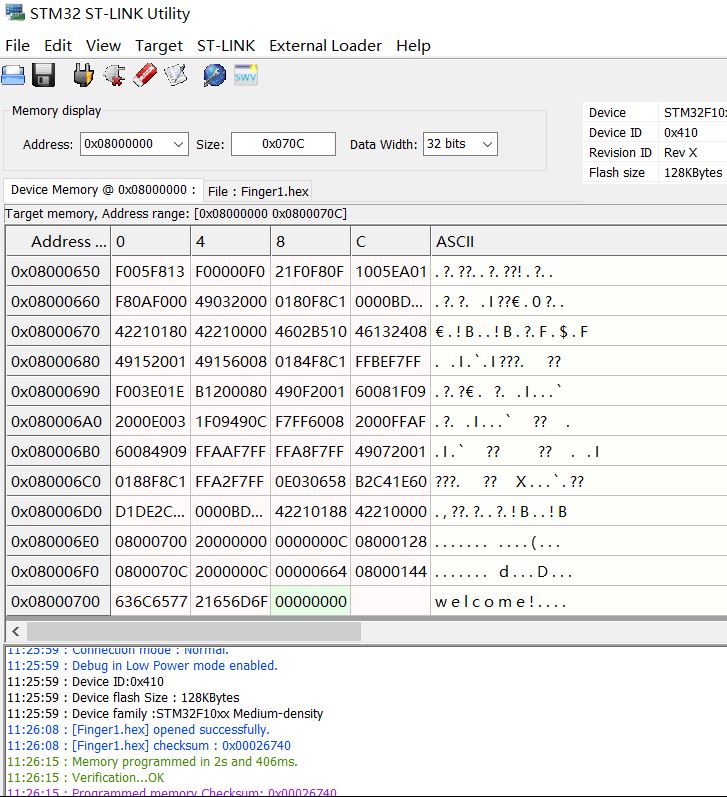Click the ASCII text 'welcome!....'
This screenshot has height=797, width=727.
[x=500, y=602]
